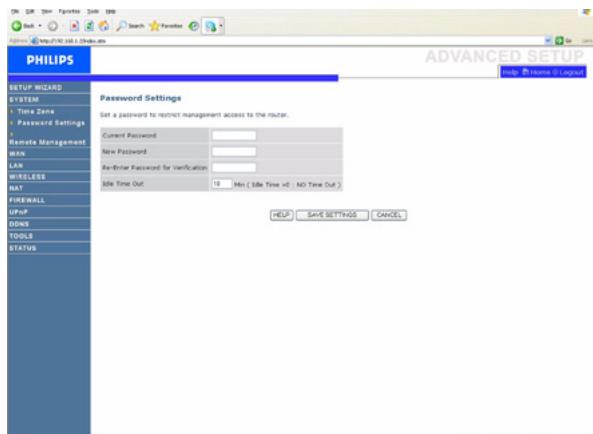
Task: Click the History toolbar icon
Action: point(194,26)
